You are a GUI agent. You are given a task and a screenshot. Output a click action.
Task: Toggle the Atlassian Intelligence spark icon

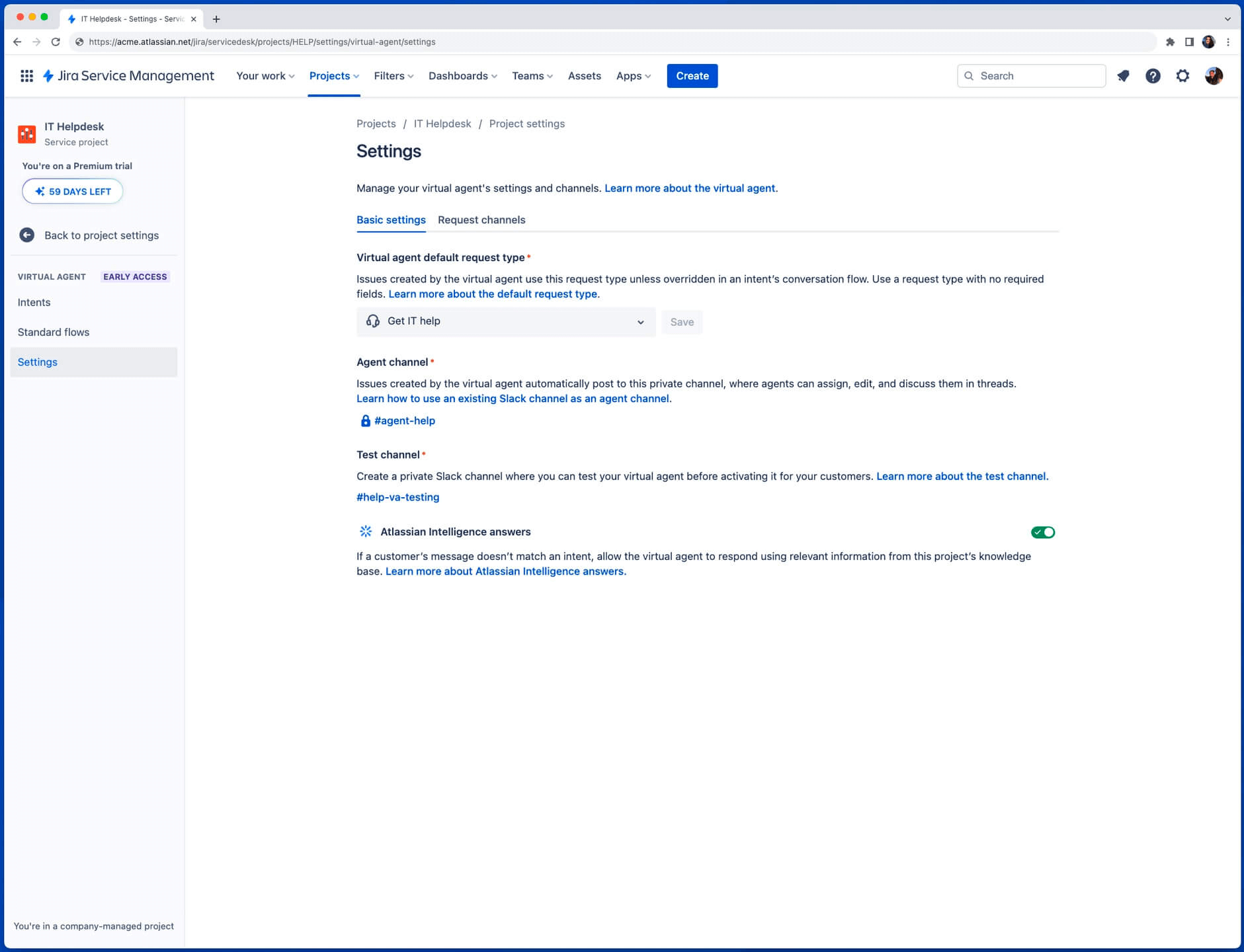pyautogui.click(x=365, y=531)
